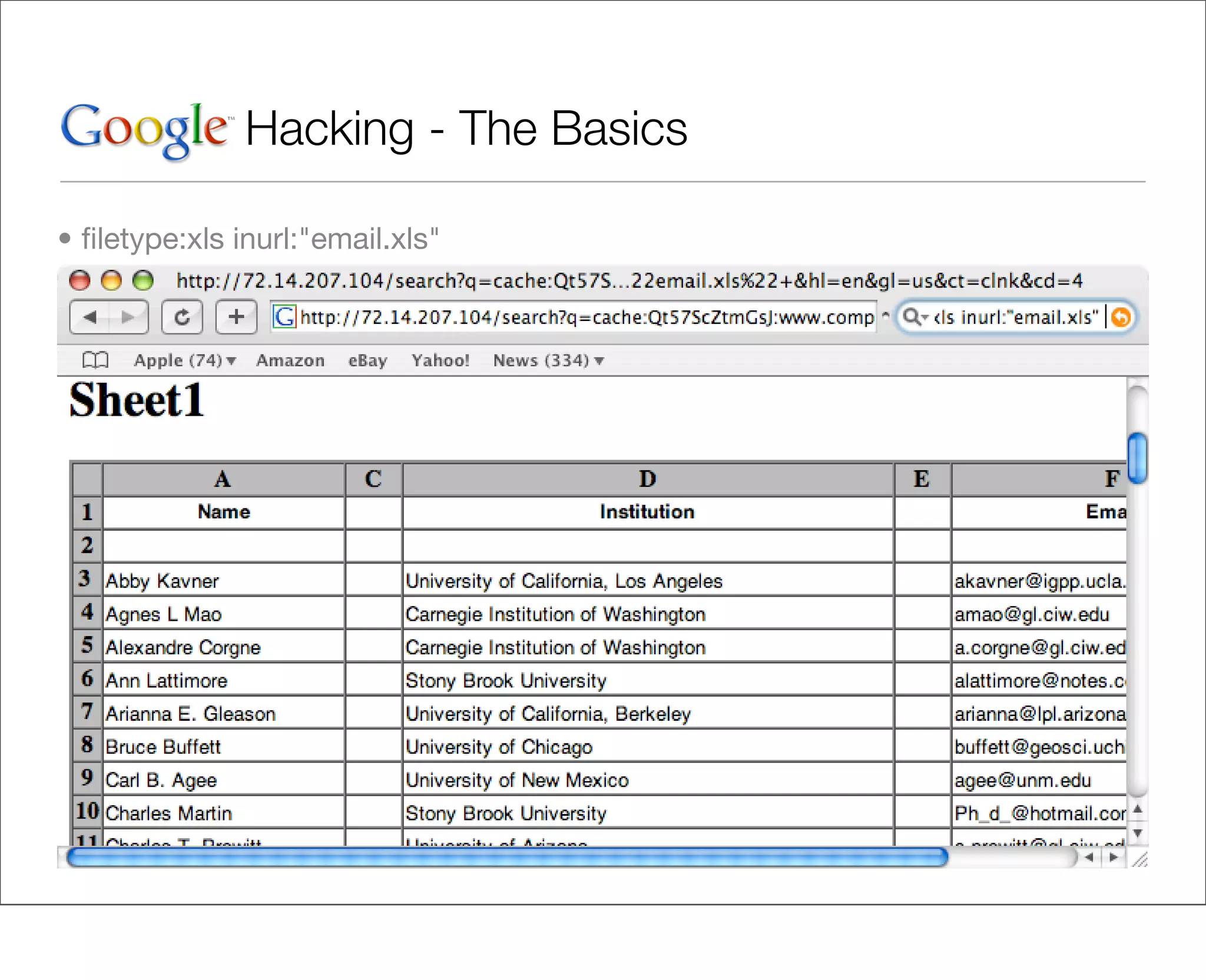Open the Apple (74) bookmarks dropdown
Screen dimensions: 1206x980
[x=185, y=360]
